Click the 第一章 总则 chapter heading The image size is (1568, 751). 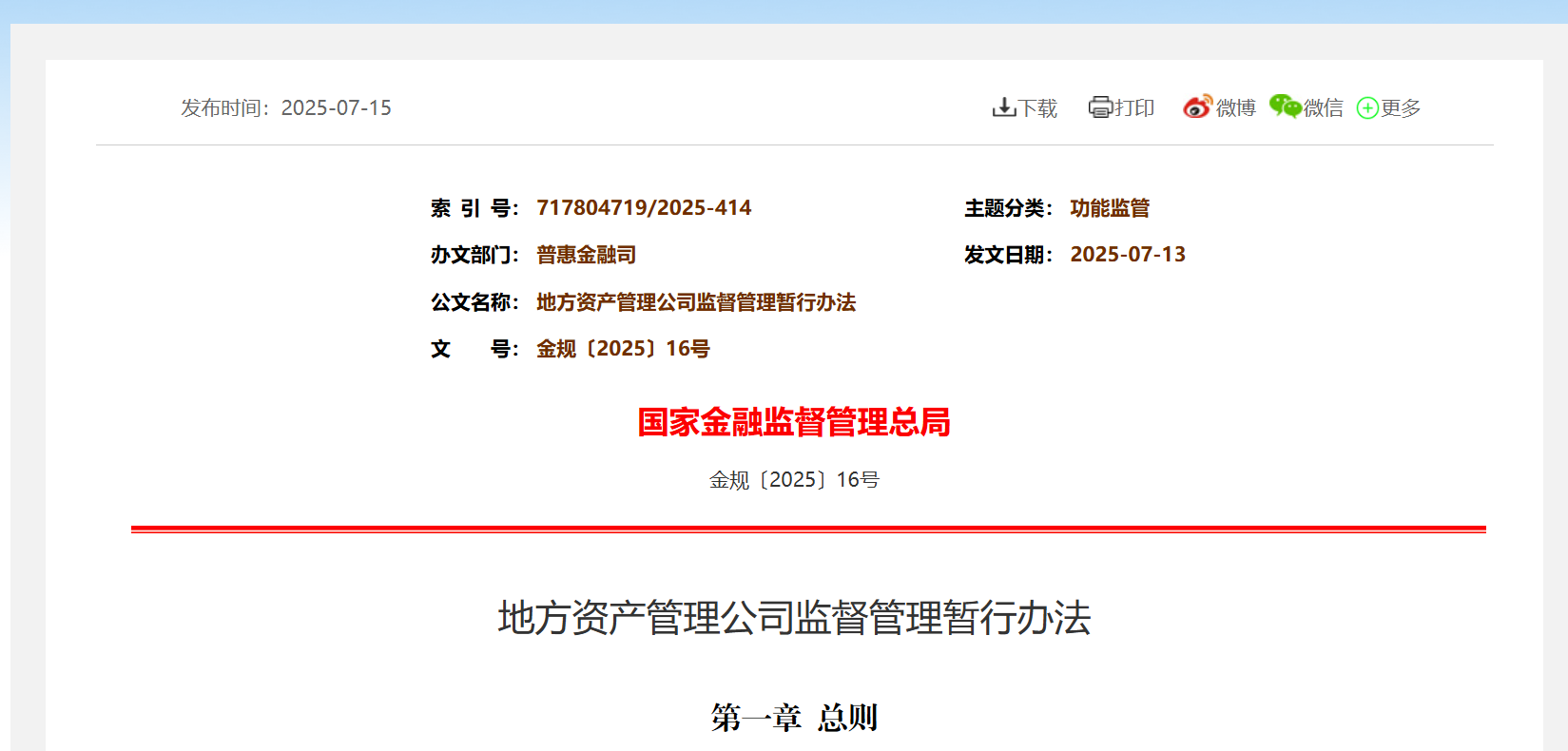(x=794, y=717)
